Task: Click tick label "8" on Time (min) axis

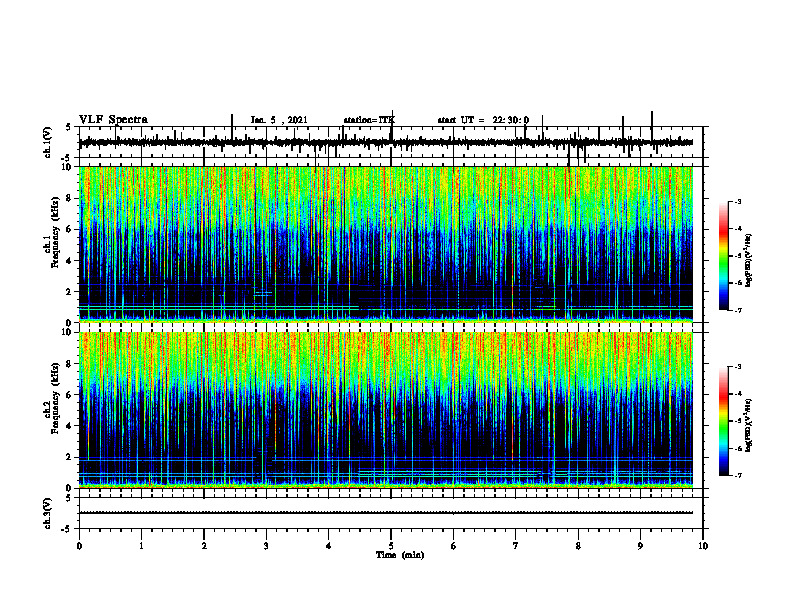Action: pos(578,546)
